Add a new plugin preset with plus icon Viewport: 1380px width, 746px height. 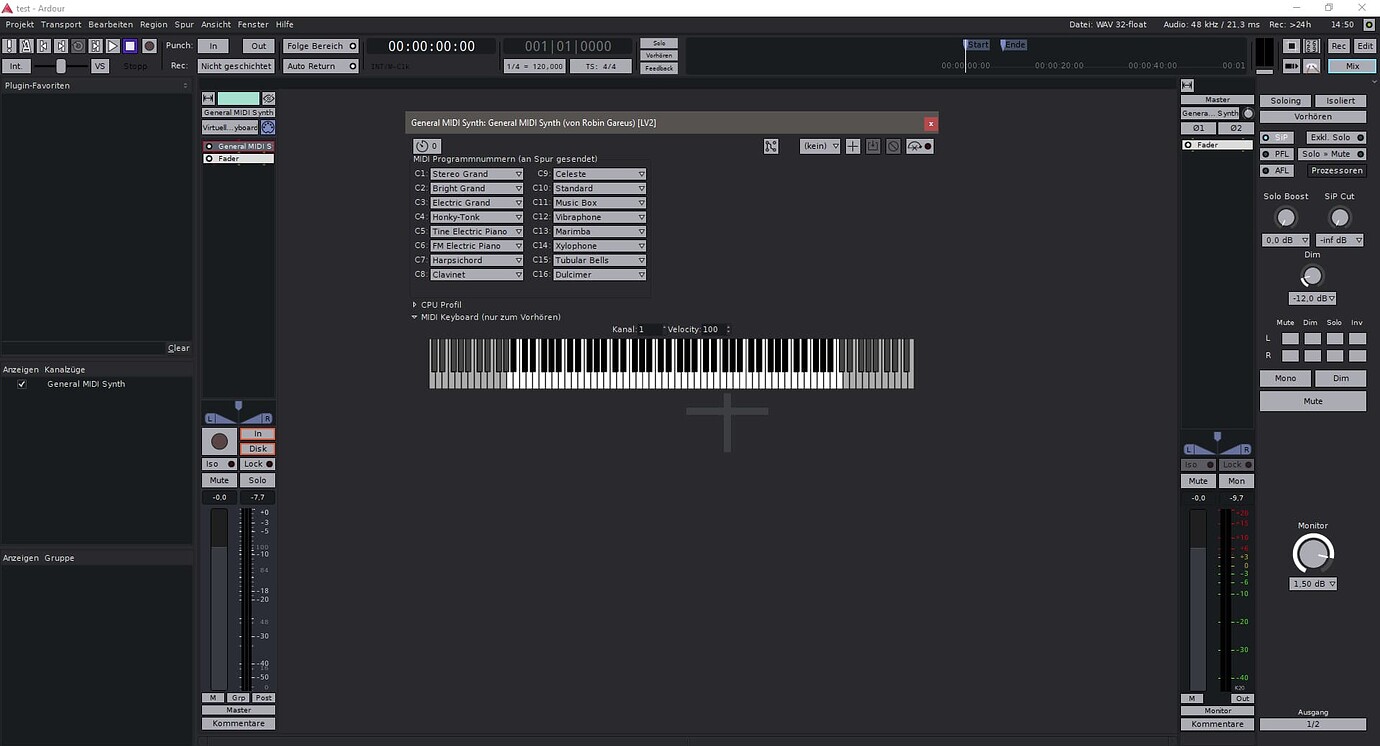pyautogui.click(x=853, y=146)
